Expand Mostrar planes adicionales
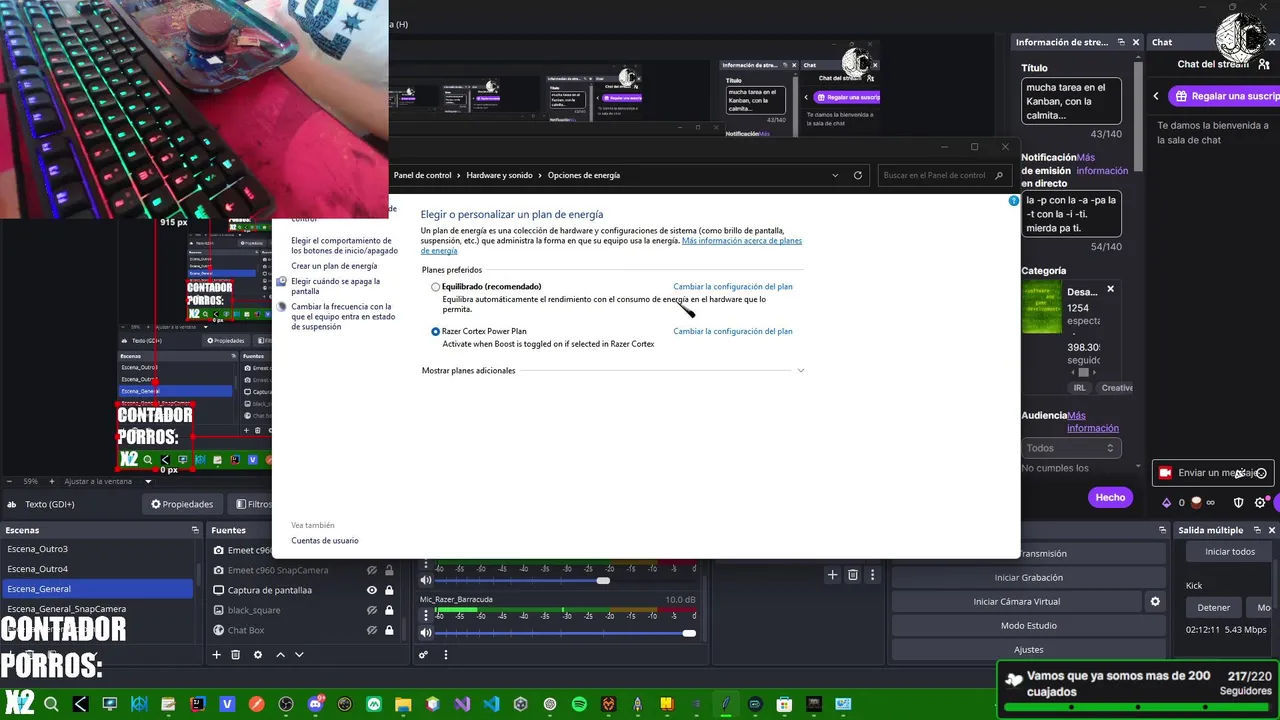Screen dimensions: 1280x720 (800, 371)
